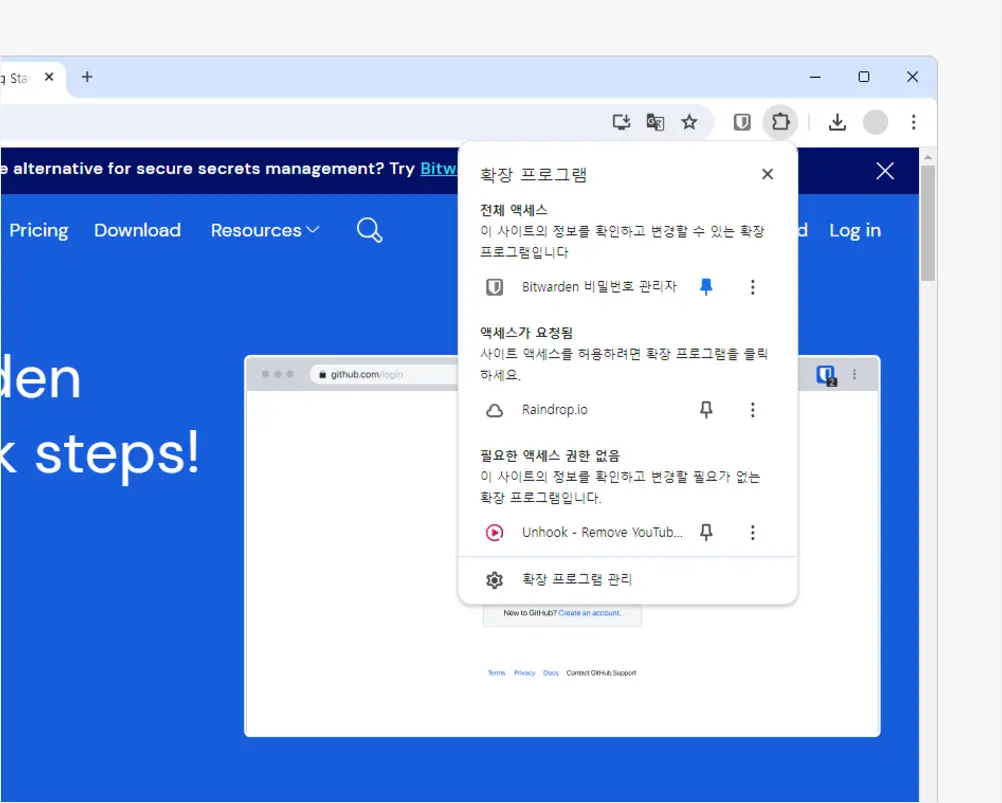The height and width of the screenshot is (803, 1002).
Task: Click the Bitwarden extension icon in toolbar
Action: click(742, 122)
